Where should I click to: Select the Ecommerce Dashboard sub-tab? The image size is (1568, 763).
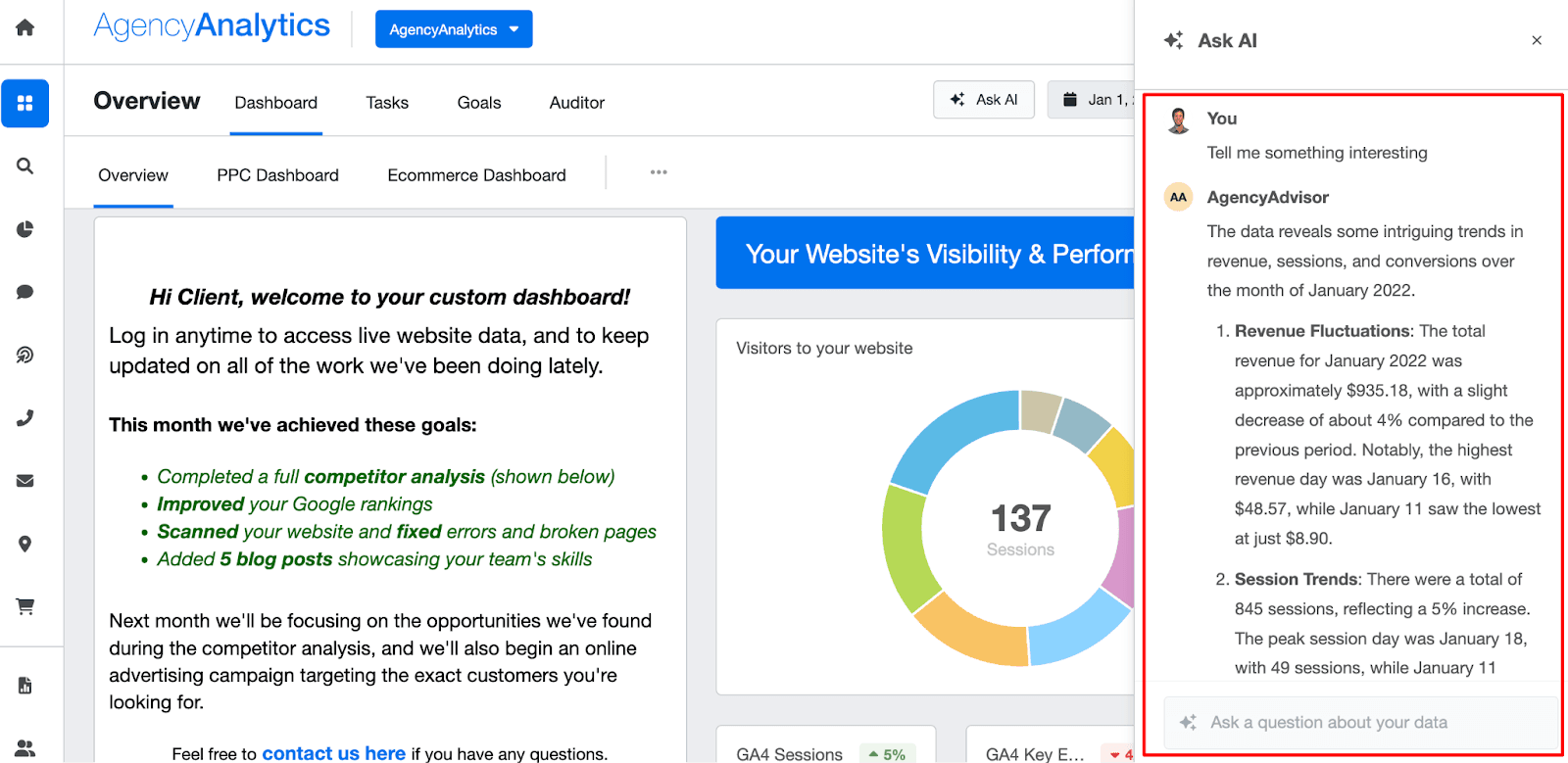(x=477, y=175)
